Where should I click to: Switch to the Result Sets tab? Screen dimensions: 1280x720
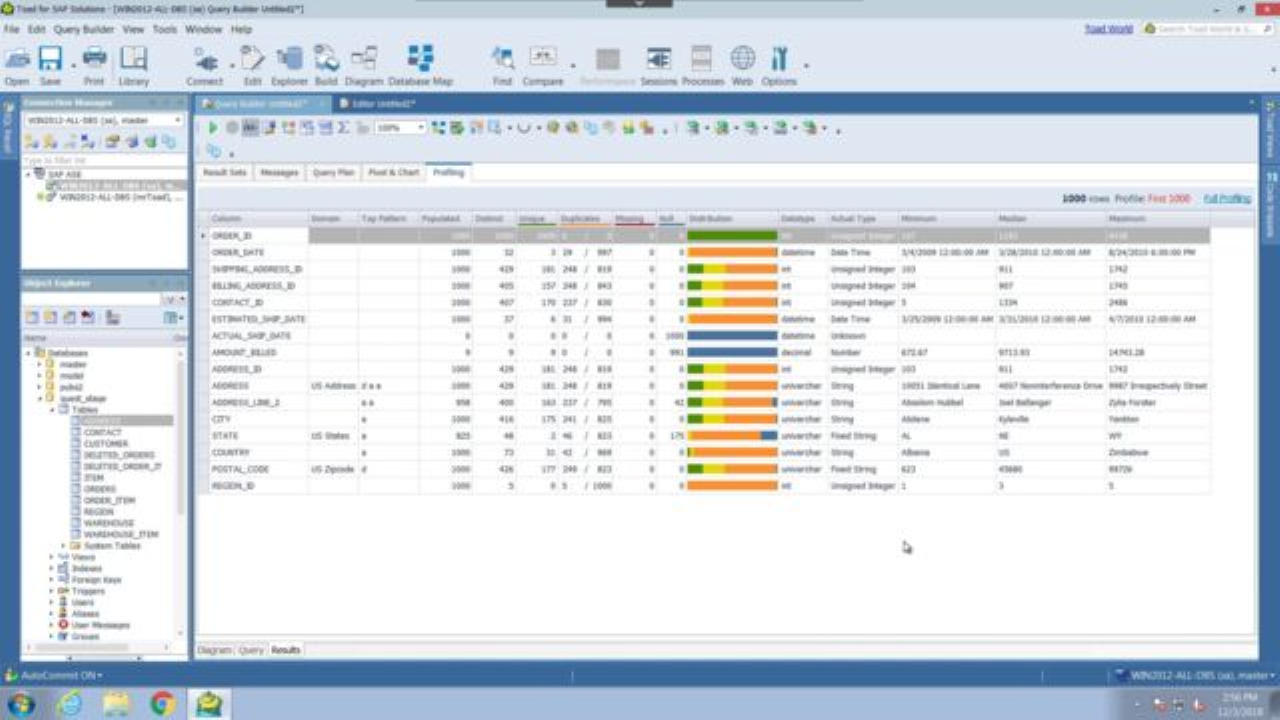pyautogui.click(x=224, y=173)
